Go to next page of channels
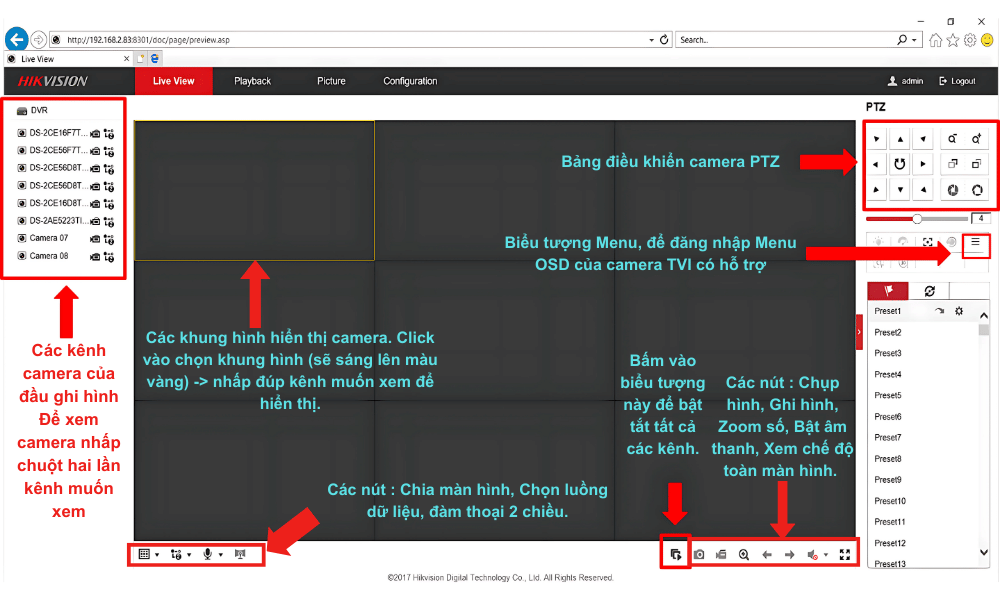 point(790,555)
